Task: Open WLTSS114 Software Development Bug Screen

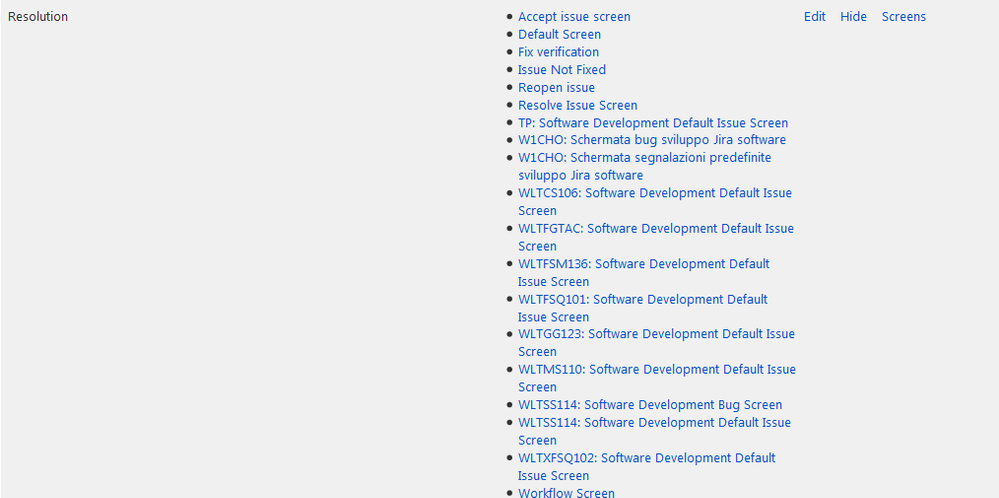Action: 650,405
